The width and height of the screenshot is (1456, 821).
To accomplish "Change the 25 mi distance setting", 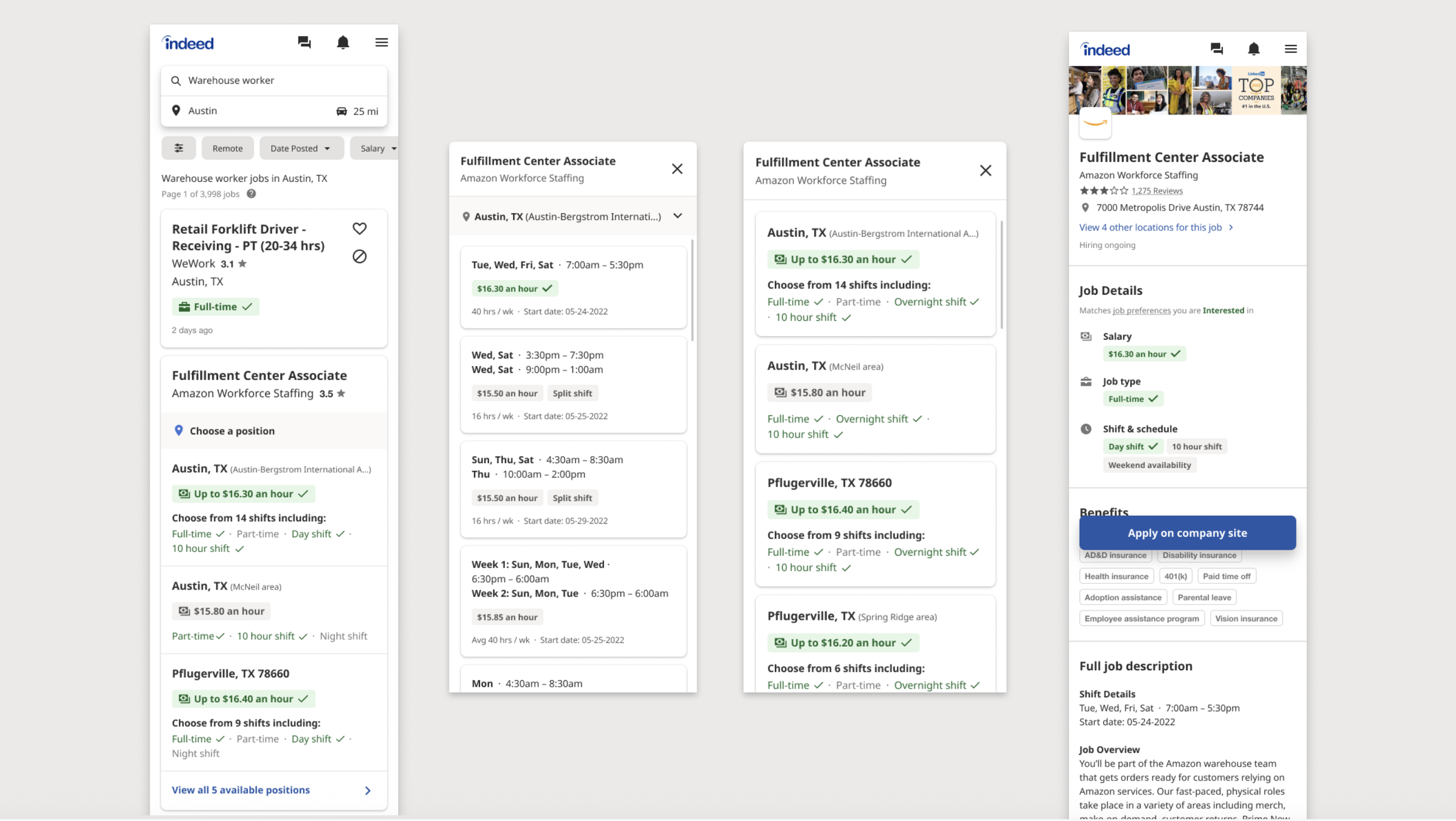I will click(x=358, y=111).
